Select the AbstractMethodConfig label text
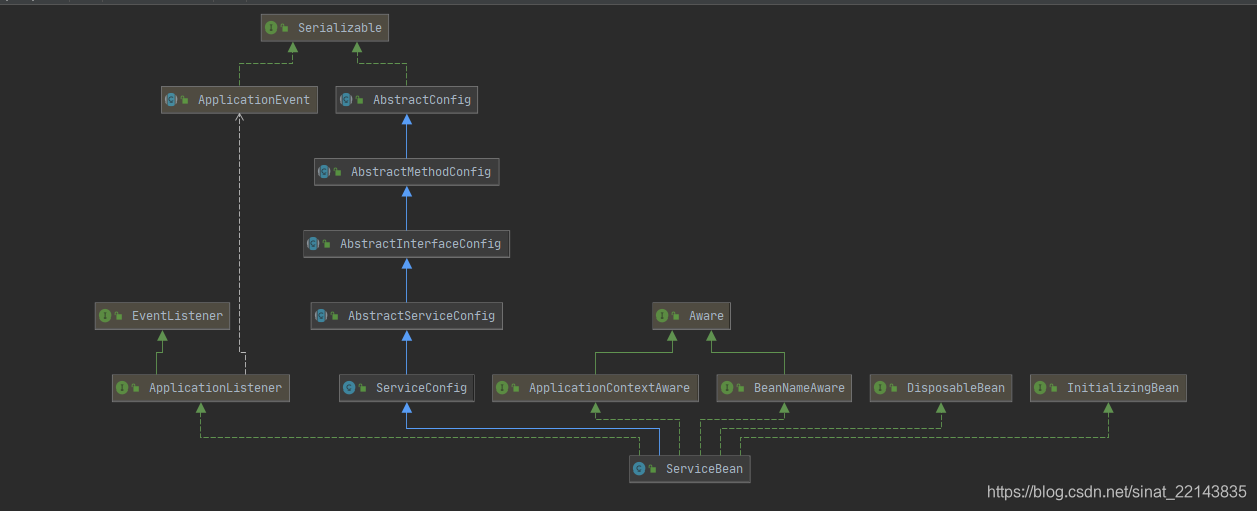Screen dimensions: 1257x511 (x=421, y=172)
